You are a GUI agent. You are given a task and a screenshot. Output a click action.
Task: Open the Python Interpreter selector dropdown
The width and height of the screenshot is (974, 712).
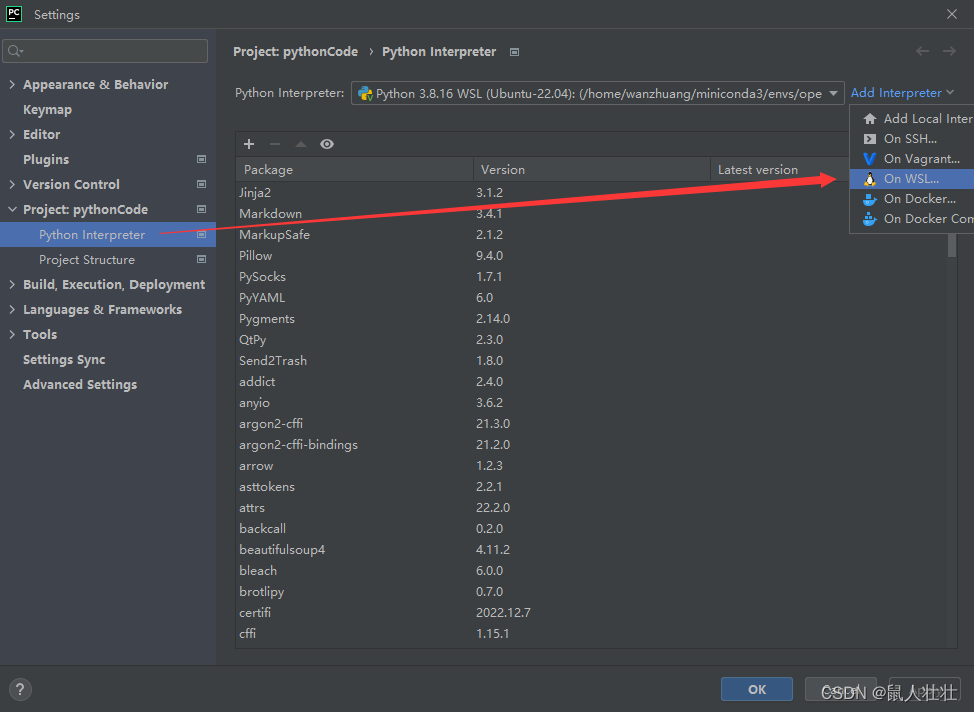(834, 92)
